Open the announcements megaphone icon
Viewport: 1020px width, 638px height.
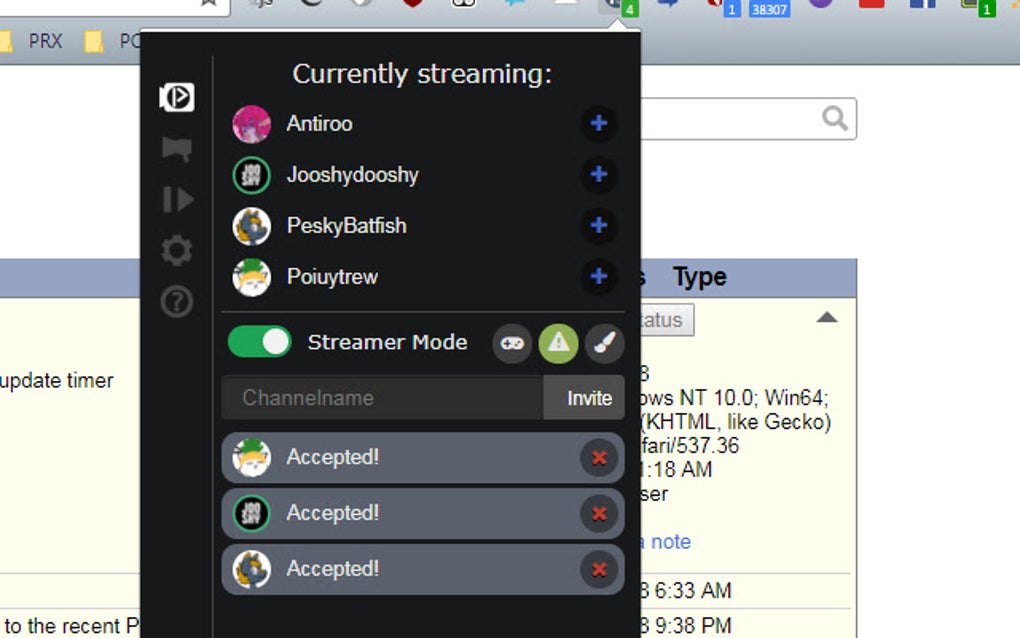(175, 148)
